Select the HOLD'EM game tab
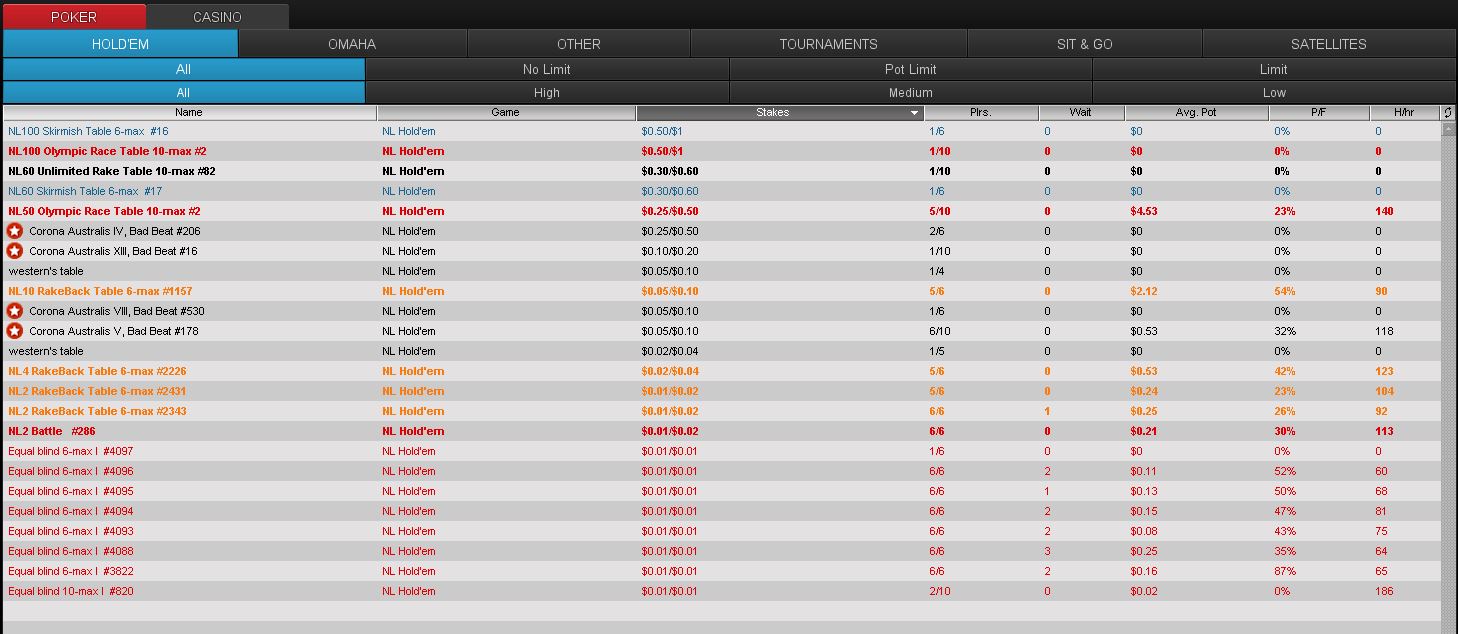The height and width of the screenshot is (634, 1458). 120,44
